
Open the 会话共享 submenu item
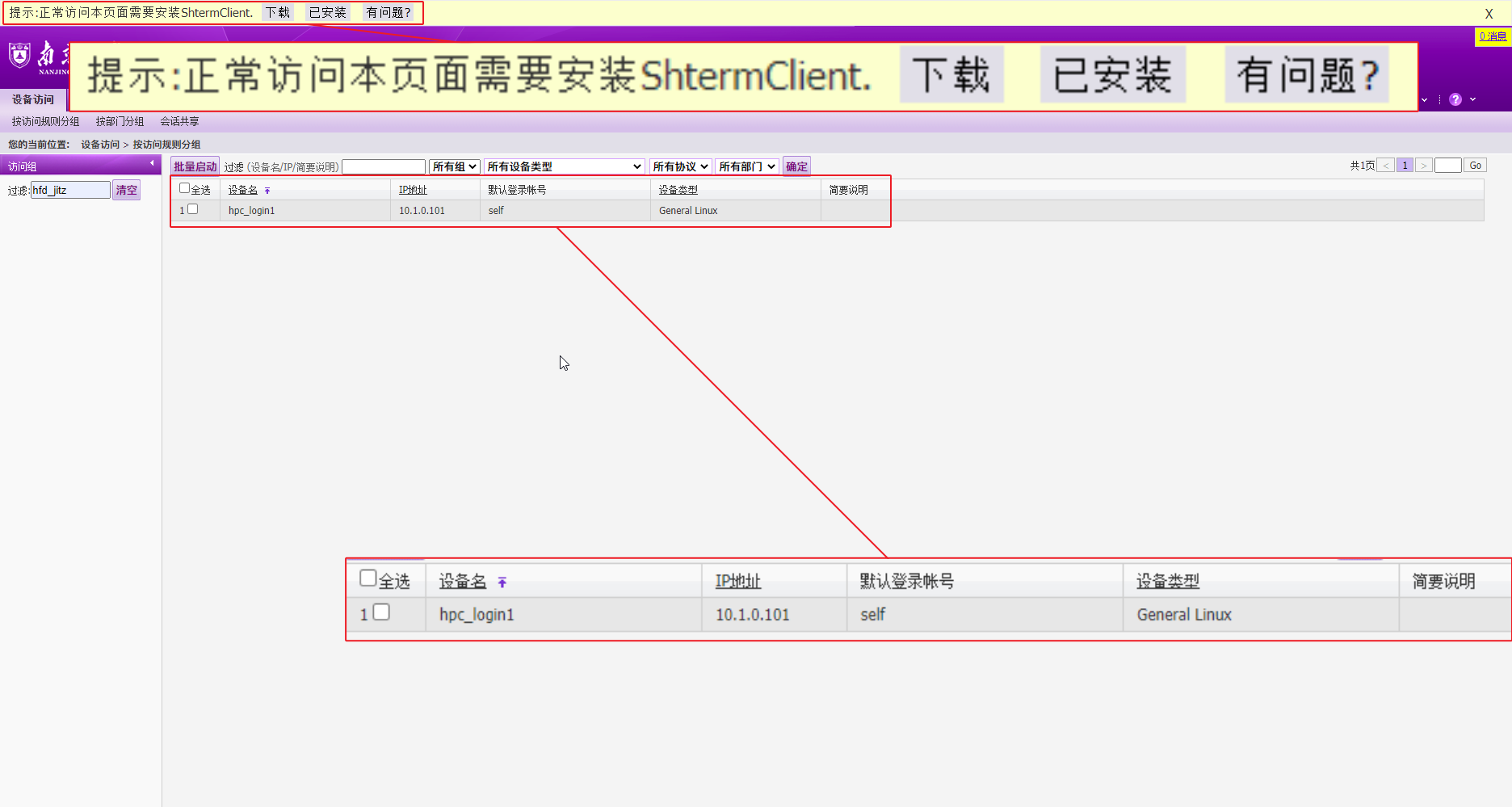179,121
